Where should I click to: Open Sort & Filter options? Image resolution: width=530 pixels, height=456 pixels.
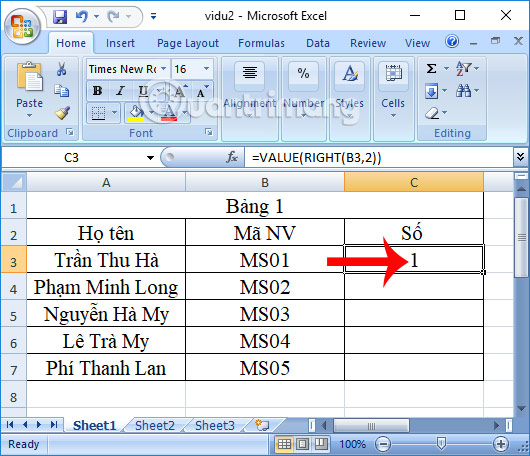tap(467, 69)
